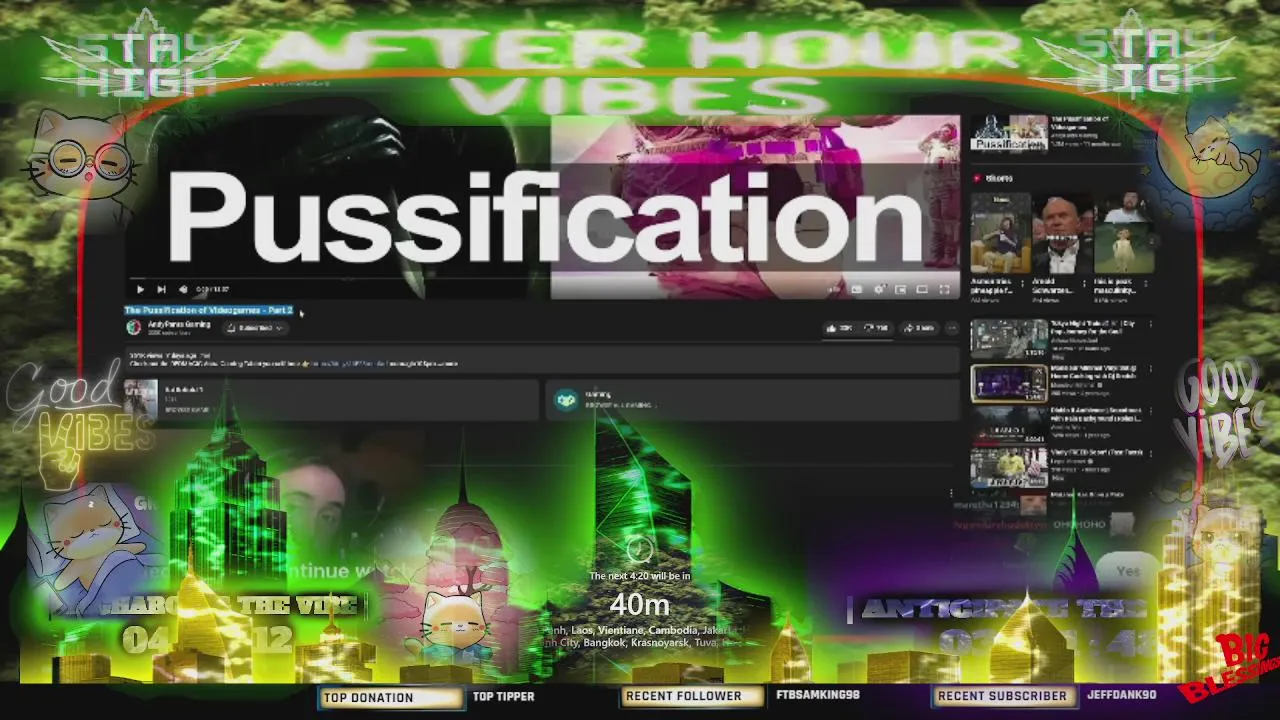Open the Diablo recommended video title
1280x720 pixels.
[1098, 415]
